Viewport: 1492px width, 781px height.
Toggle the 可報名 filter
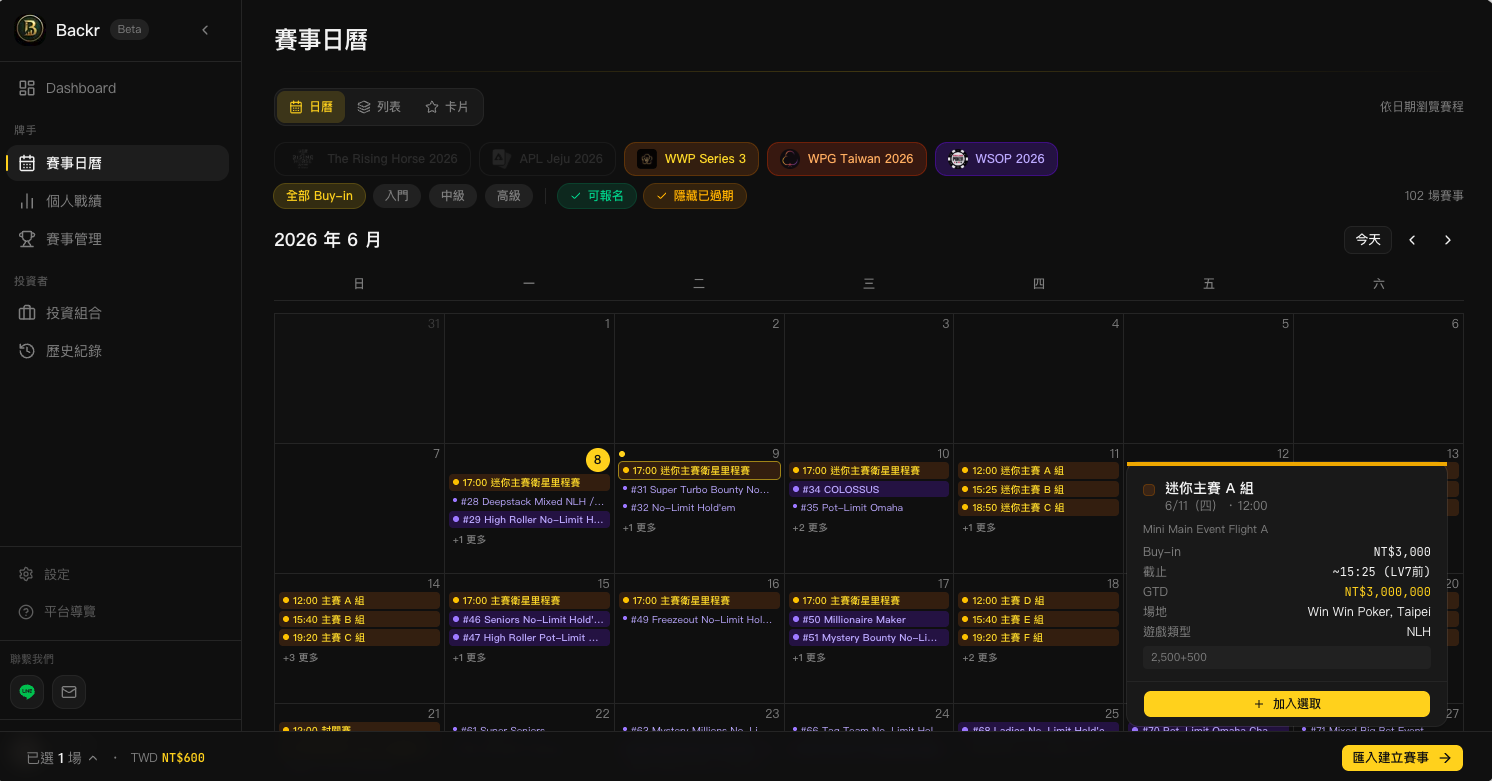pos(596,196)
